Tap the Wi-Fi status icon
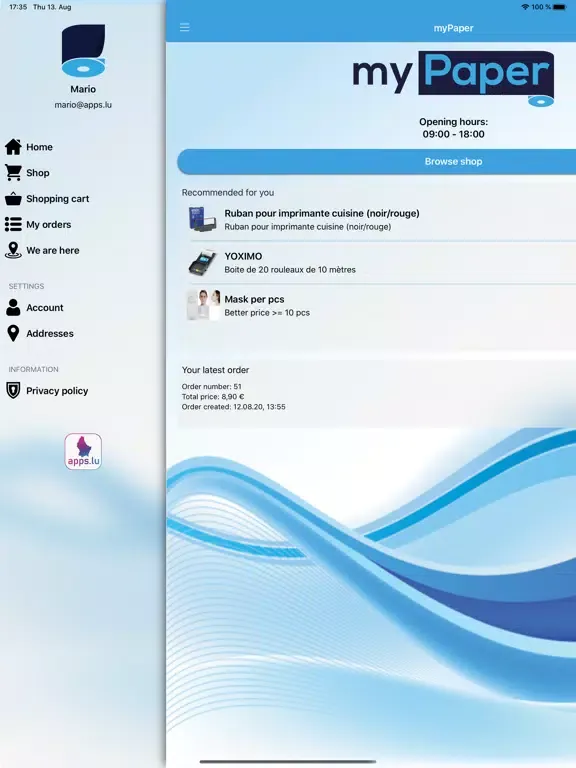Viewport: 576px width, 768px height. (x=525, y=7)
